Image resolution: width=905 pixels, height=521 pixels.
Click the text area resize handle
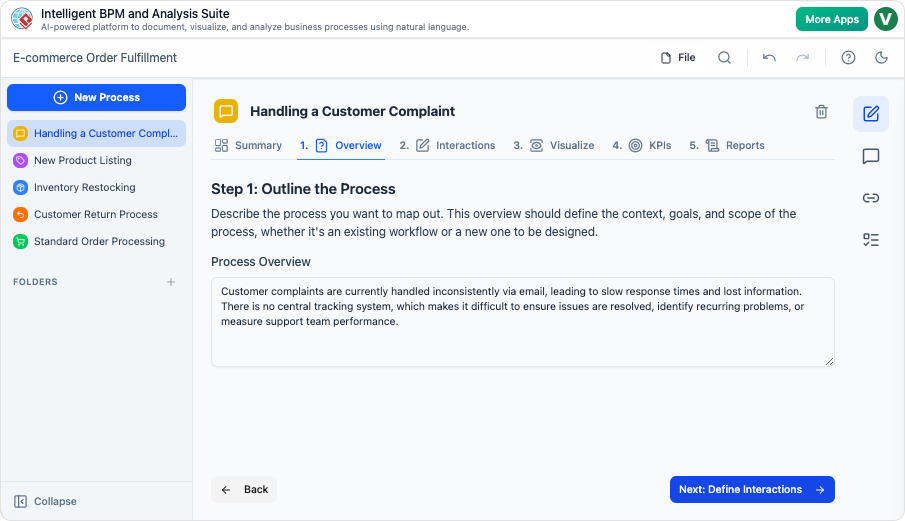pyautogui.click(x=829, y=361)
